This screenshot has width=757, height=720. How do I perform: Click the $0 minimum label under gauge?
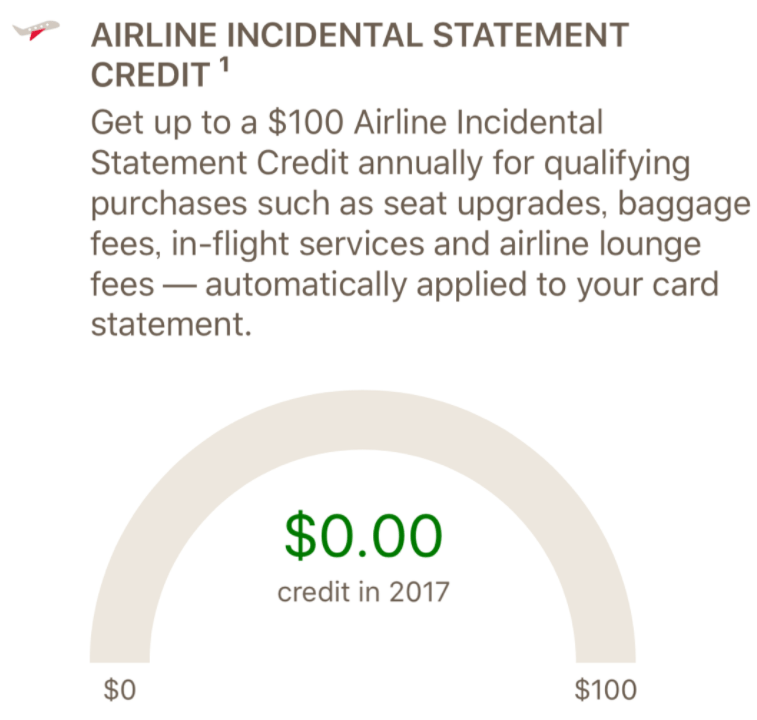tap(119, 690)
